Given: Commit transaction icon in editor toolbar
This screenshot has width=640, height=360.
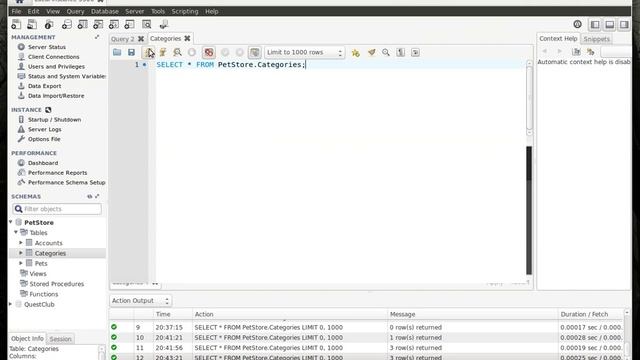Looking at the screenshot, I should click(225, 52).
